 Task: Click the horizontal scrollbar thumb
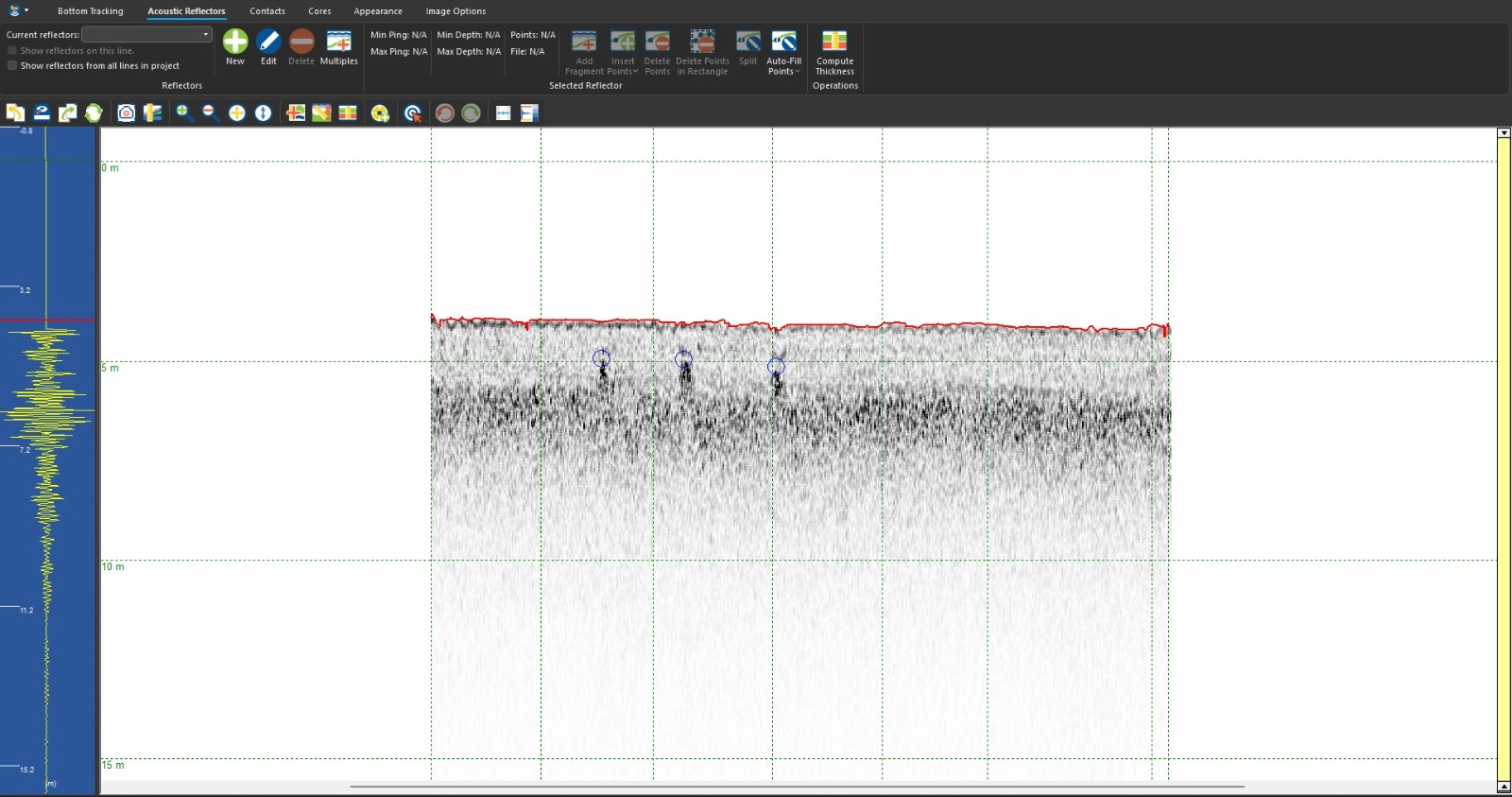797,786
